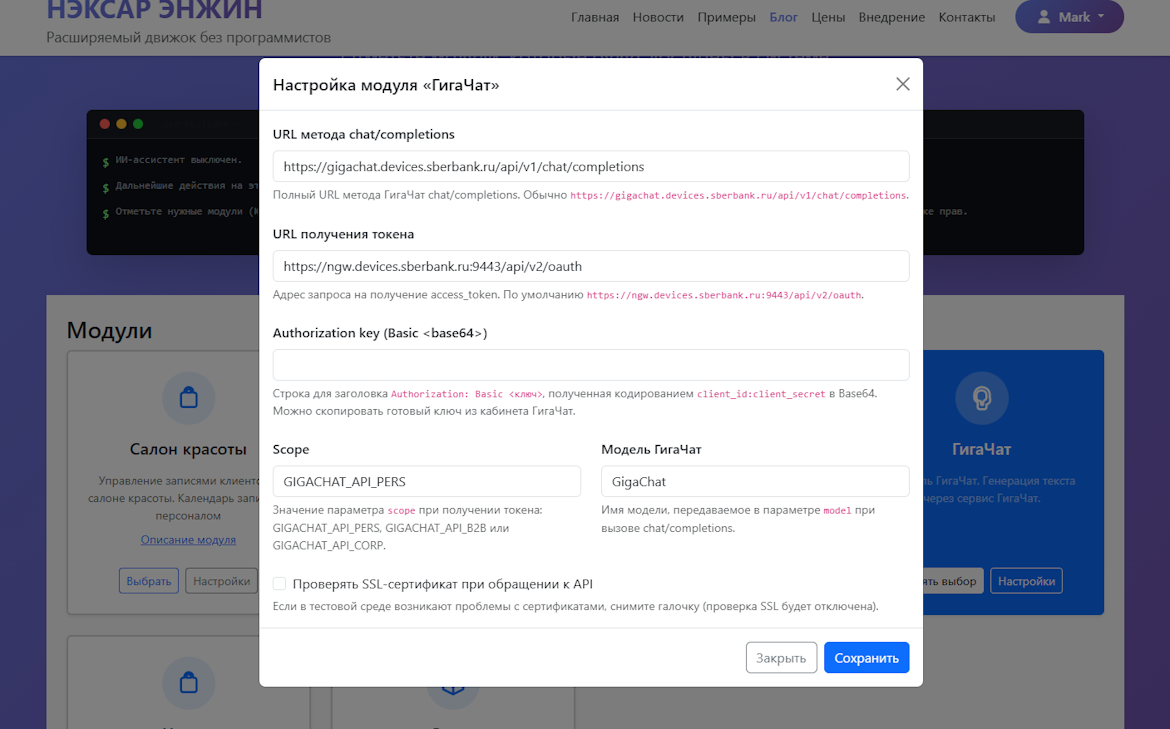
Task: Switch to the Внедрение section in the navigation
Action: 891,17
